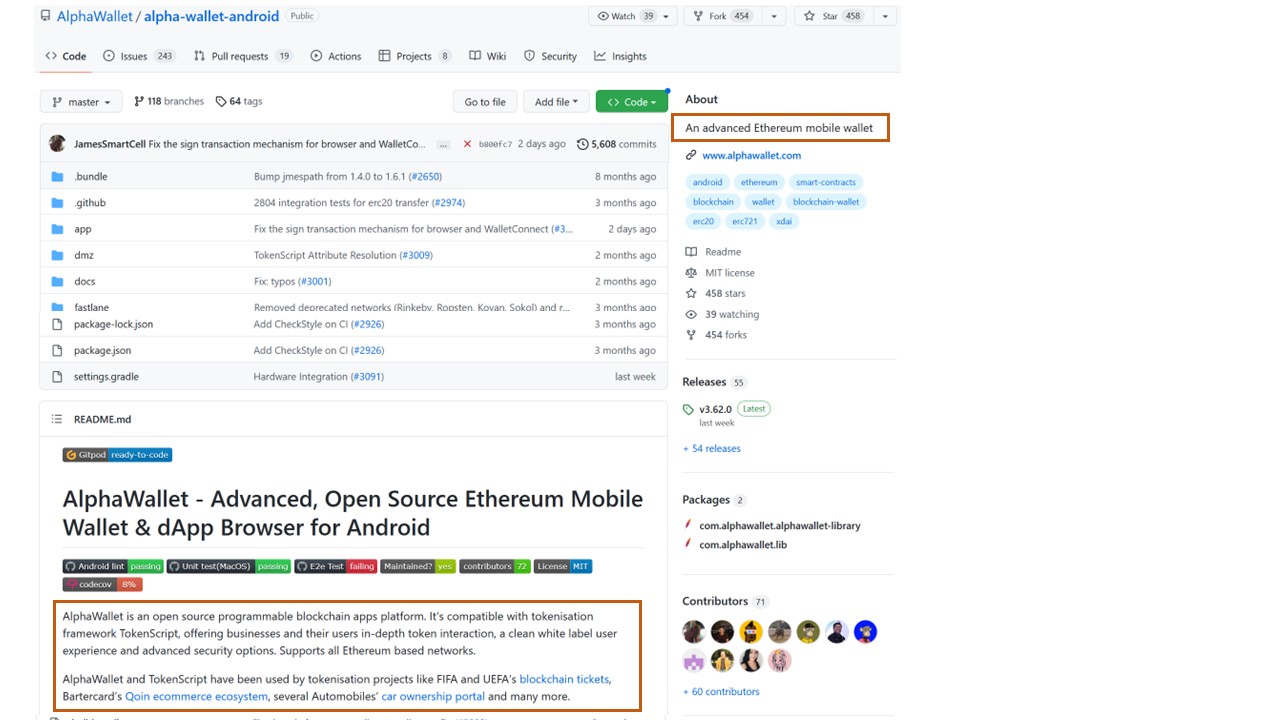This screenshot has width=1280, height=720.
Task: Click the MIT license scale icon
Action: (691, 273)
